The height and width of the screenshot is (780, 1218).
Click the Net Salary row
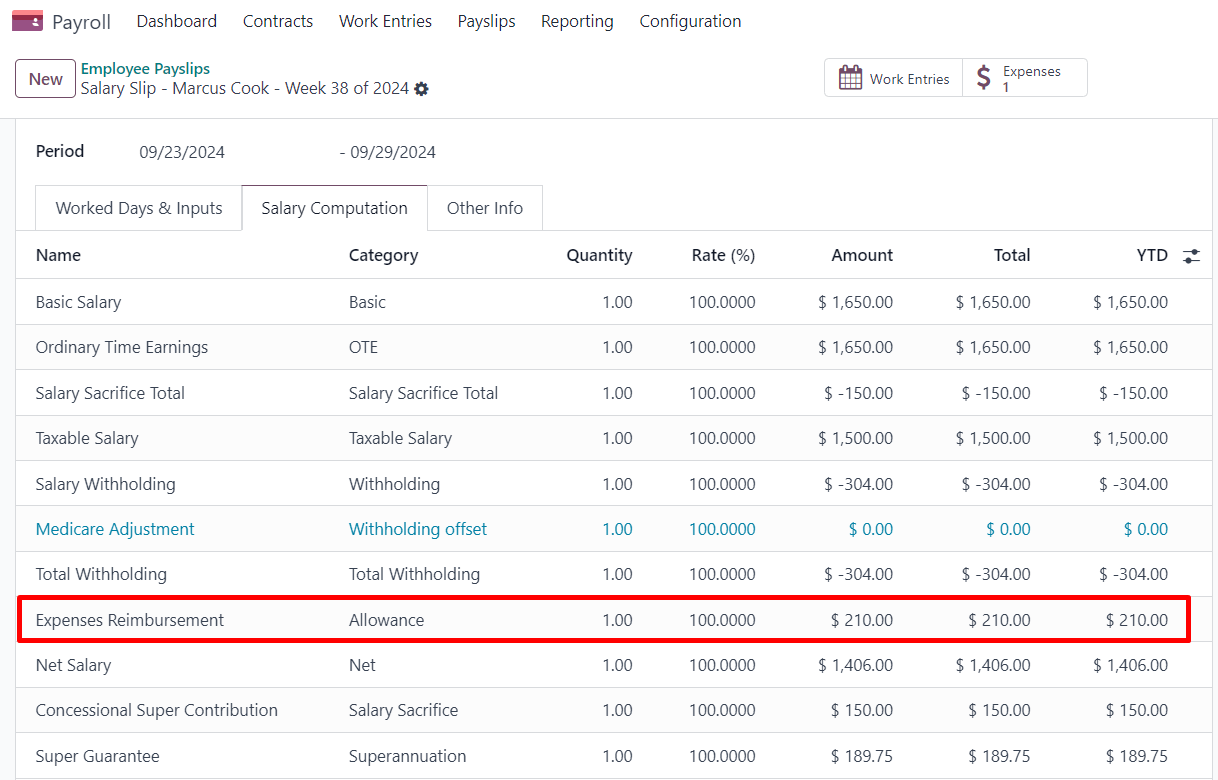point(73,665)
